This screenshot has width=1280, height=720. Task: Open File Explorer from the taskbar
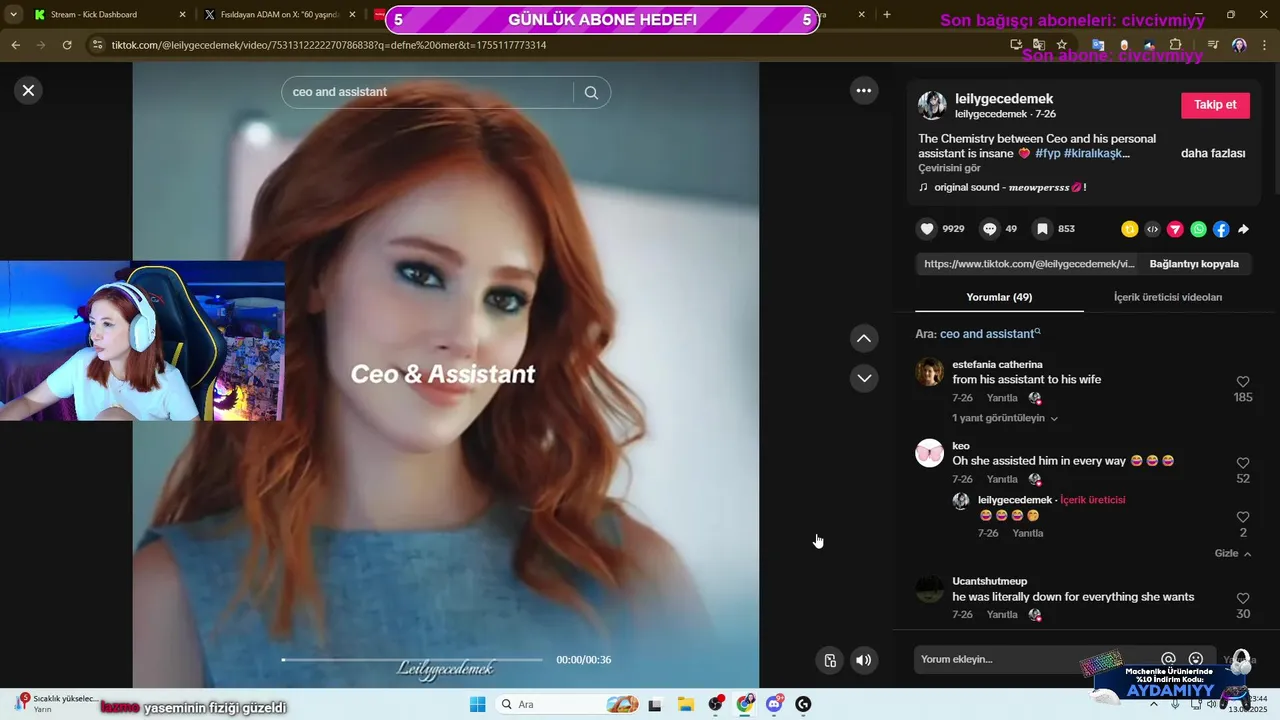685,704
